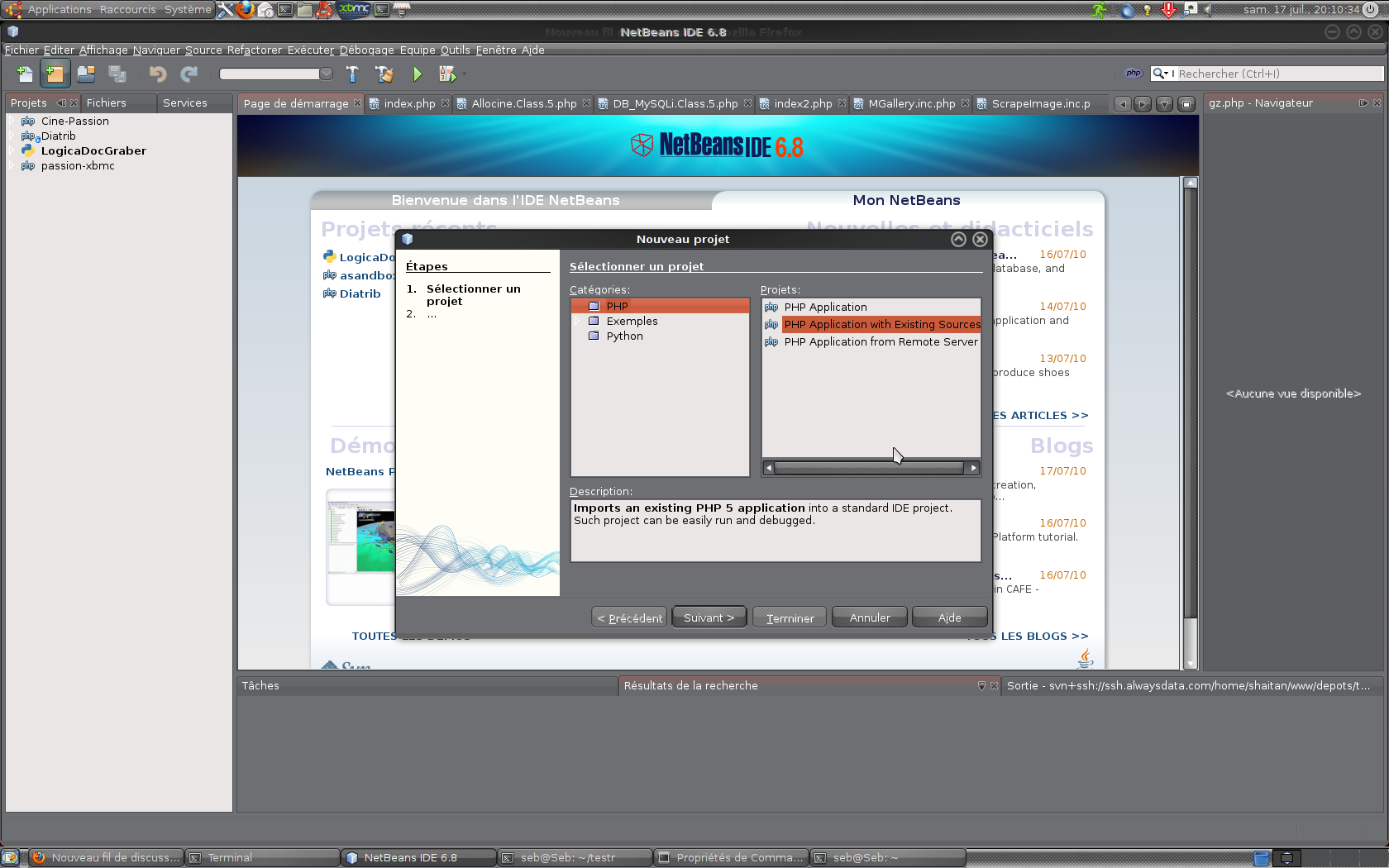1389x868 pixels.
Task: Click the PHP logo icon beside search box
Action: [x=1134, y=74]
